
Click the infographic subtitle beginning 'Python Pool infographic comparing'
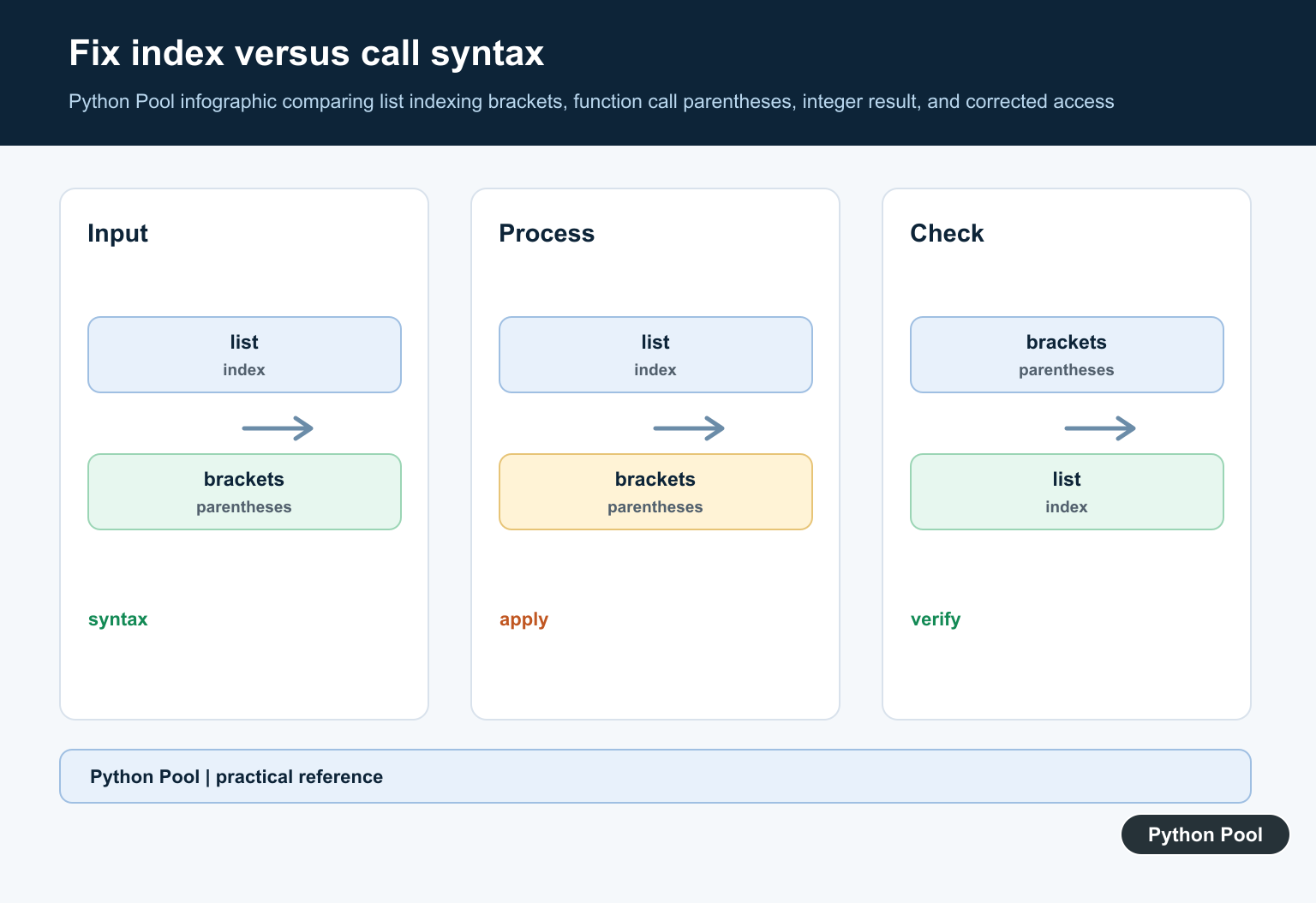591,102
